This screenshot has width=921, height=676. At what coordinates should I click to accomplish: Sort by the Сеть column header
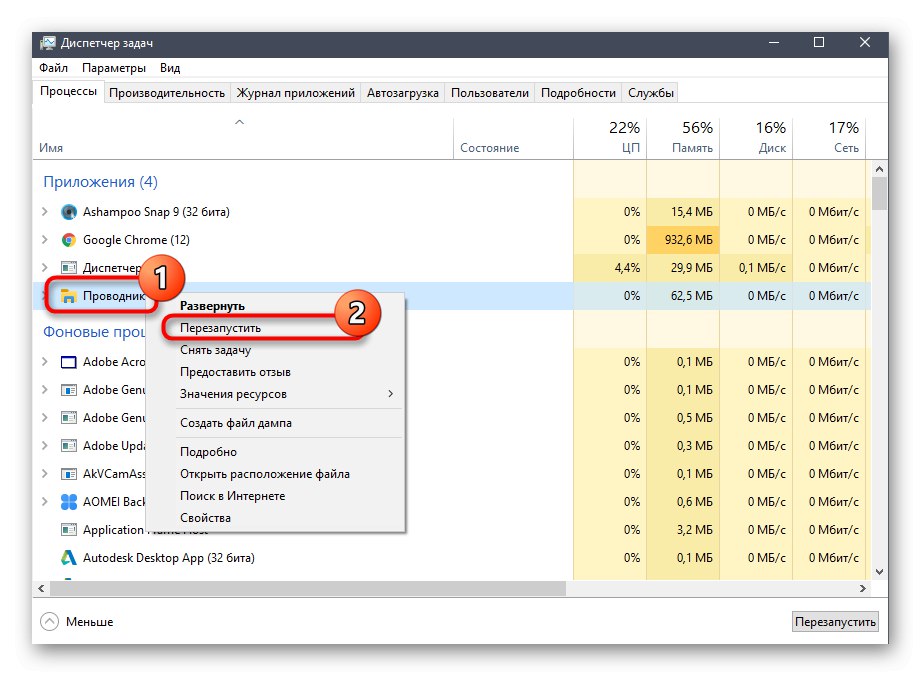(829, 139)
